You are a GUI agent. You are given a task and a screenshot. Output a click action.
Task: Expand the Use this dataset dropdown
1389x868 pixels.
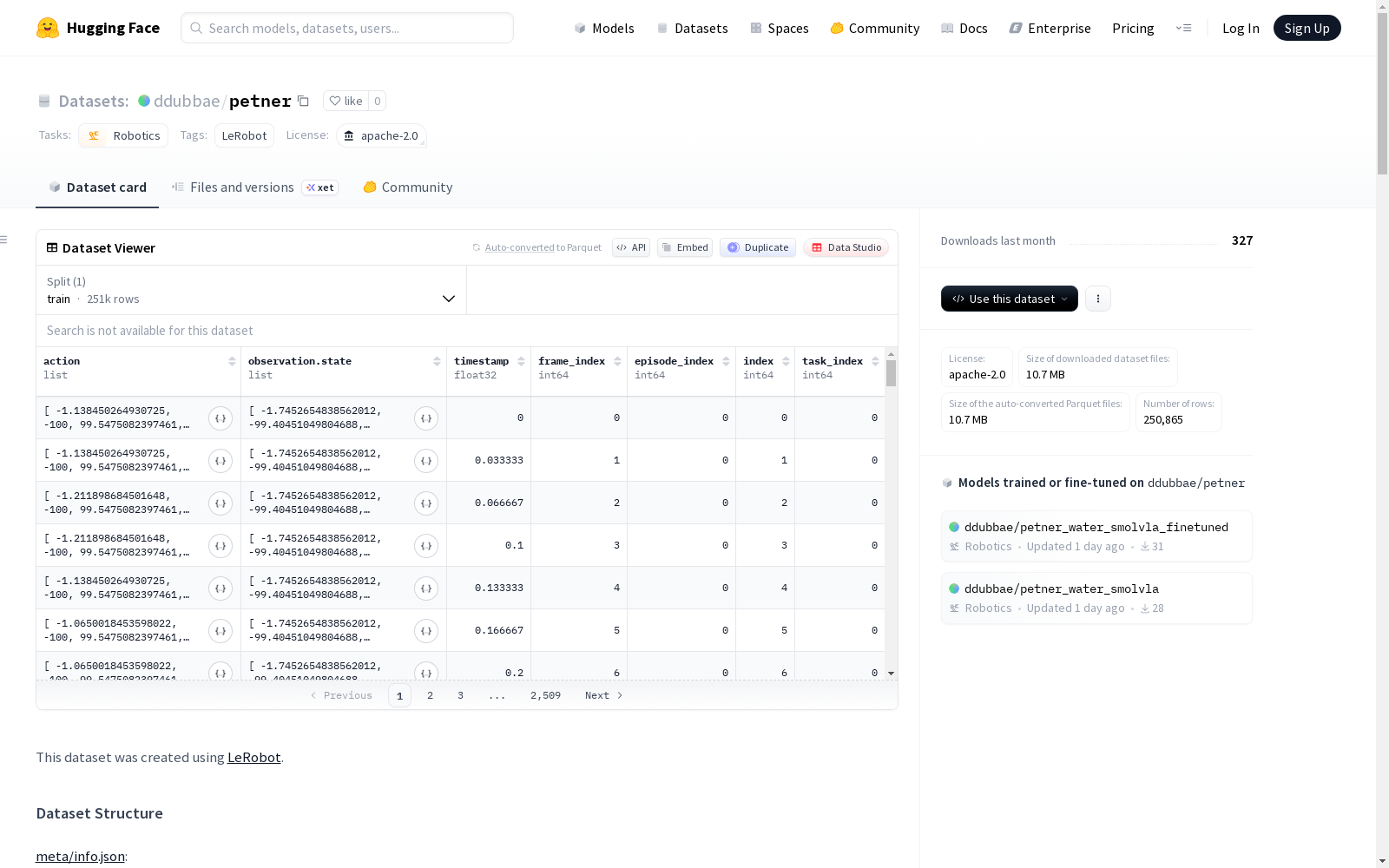(x=1010, y=299)
